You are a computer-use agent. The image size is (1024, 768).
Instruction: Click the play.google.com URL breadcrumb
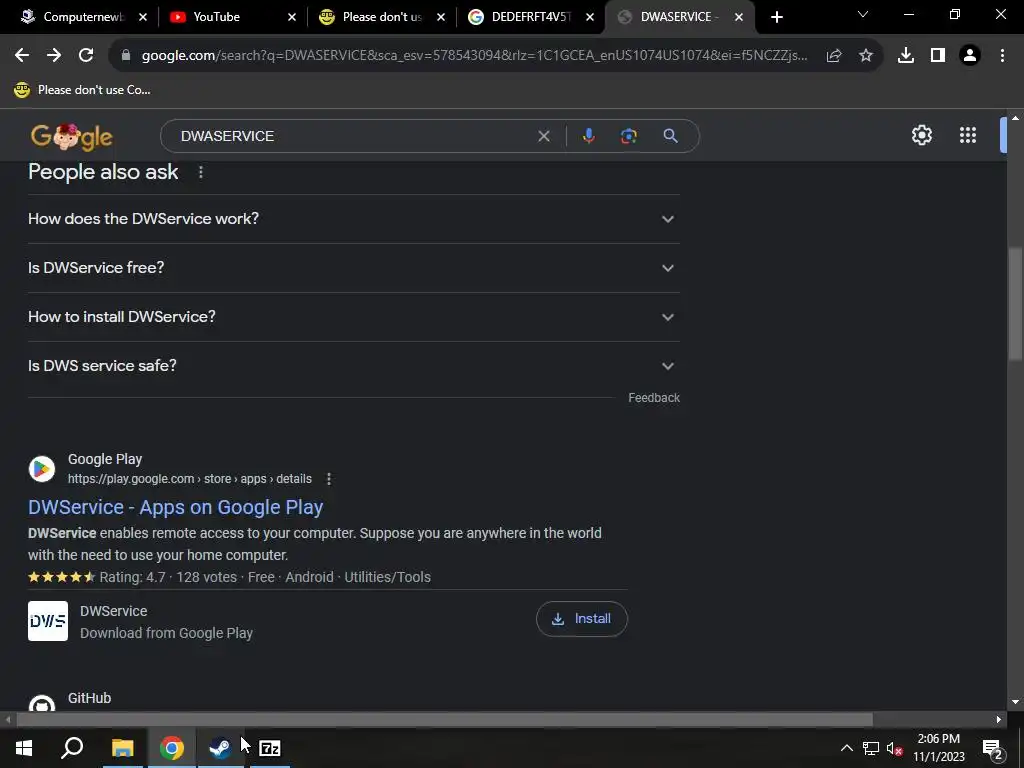pos(189,479)
